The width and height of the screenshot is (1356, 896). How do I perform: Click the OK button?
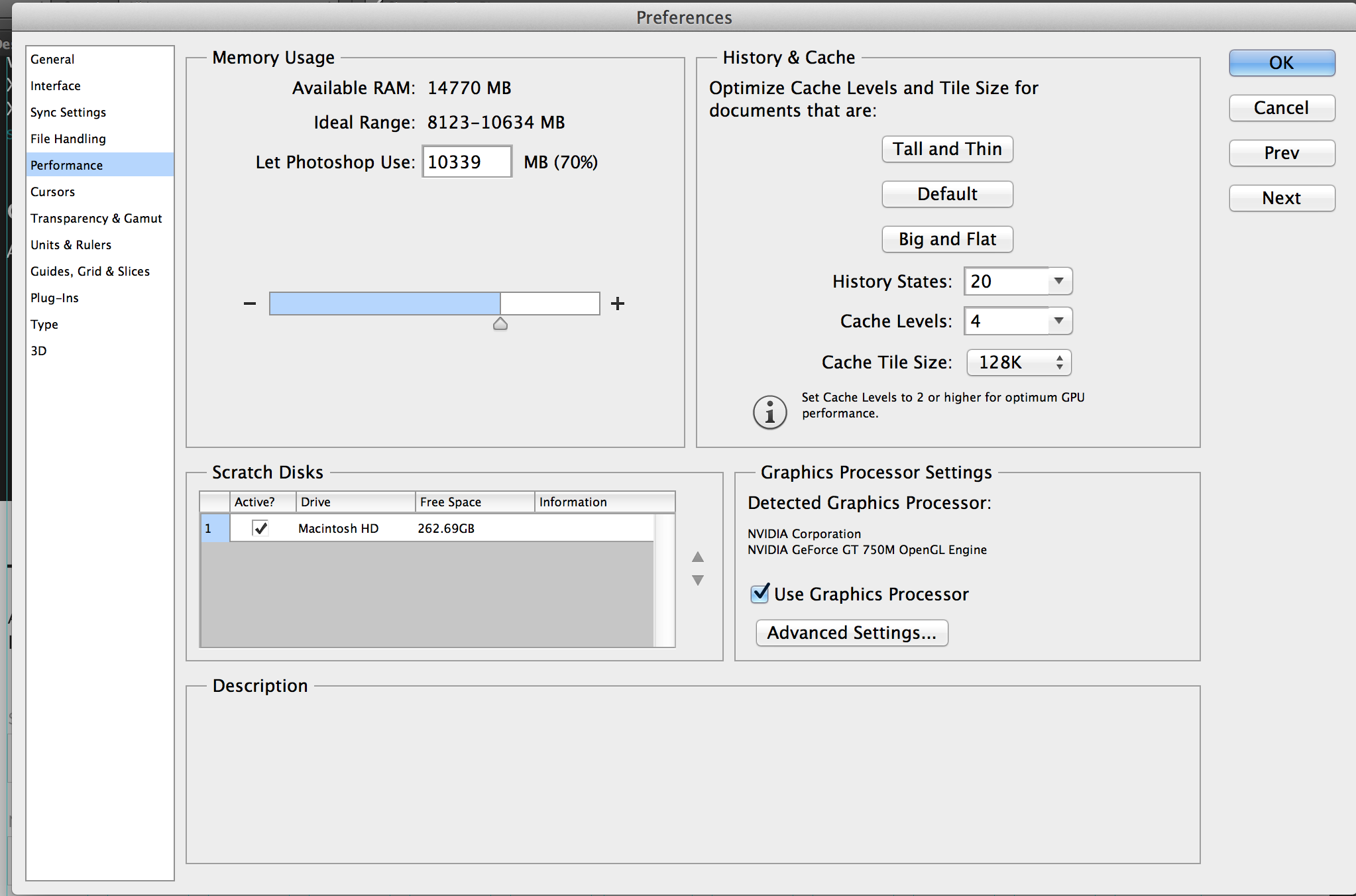pos(1282,63)
